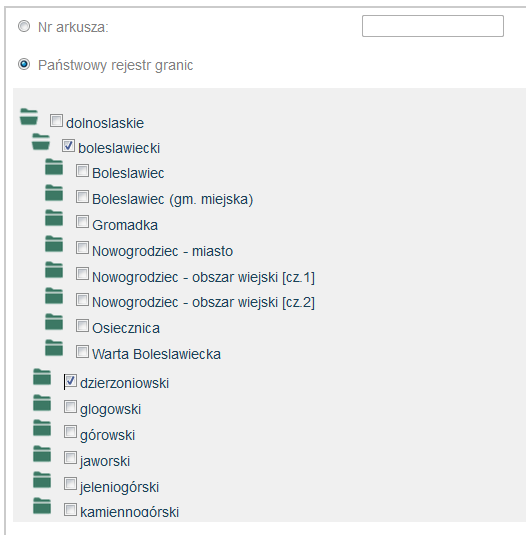Expand the glogowski folder
The height and width of the screenshot is (535, 526).
click(42, 403)
